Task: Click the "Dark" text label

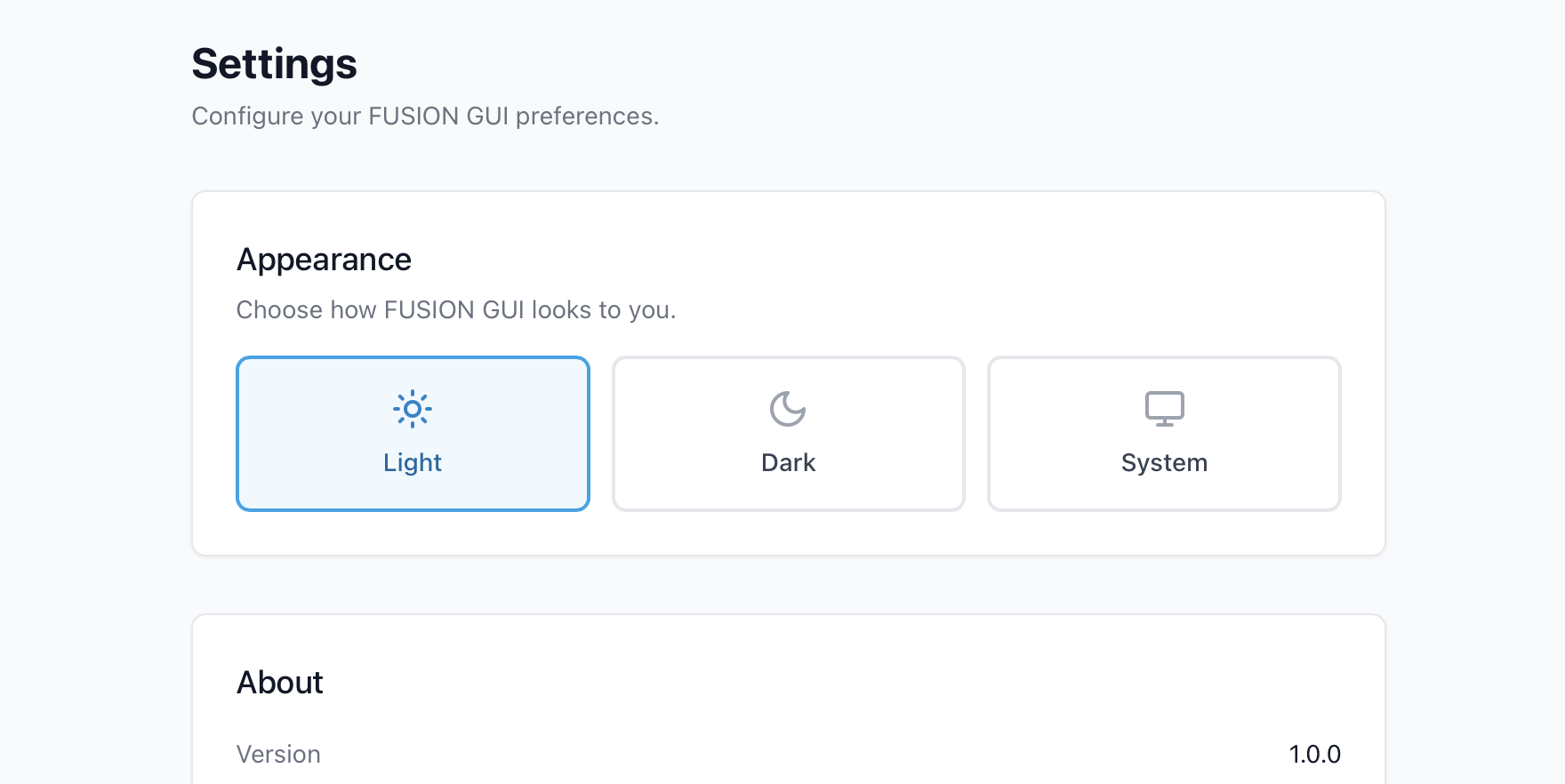Action: [788, 463]
